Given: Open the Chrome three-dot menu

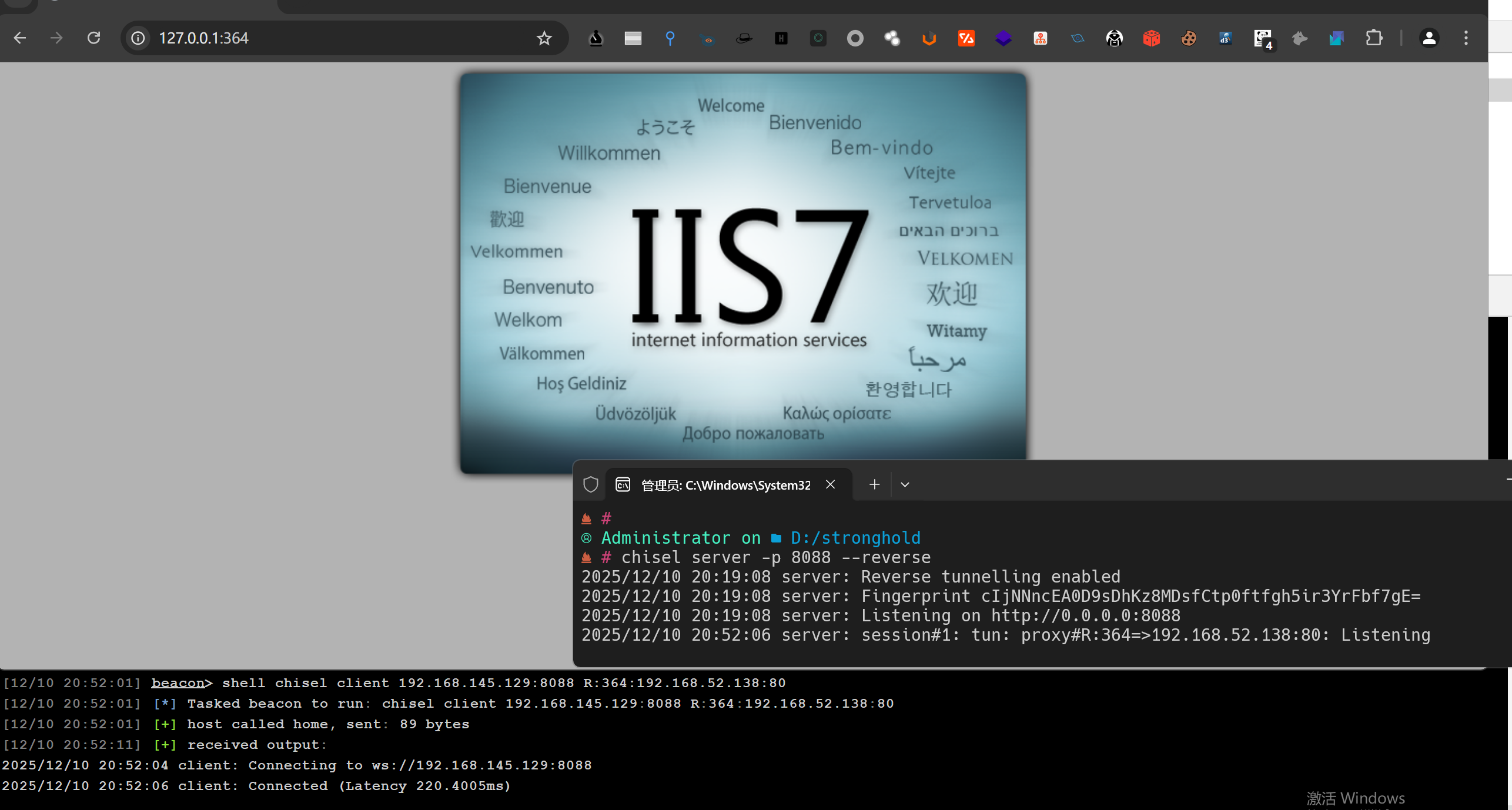Looking at the screenshot, I should point(1466,38).
